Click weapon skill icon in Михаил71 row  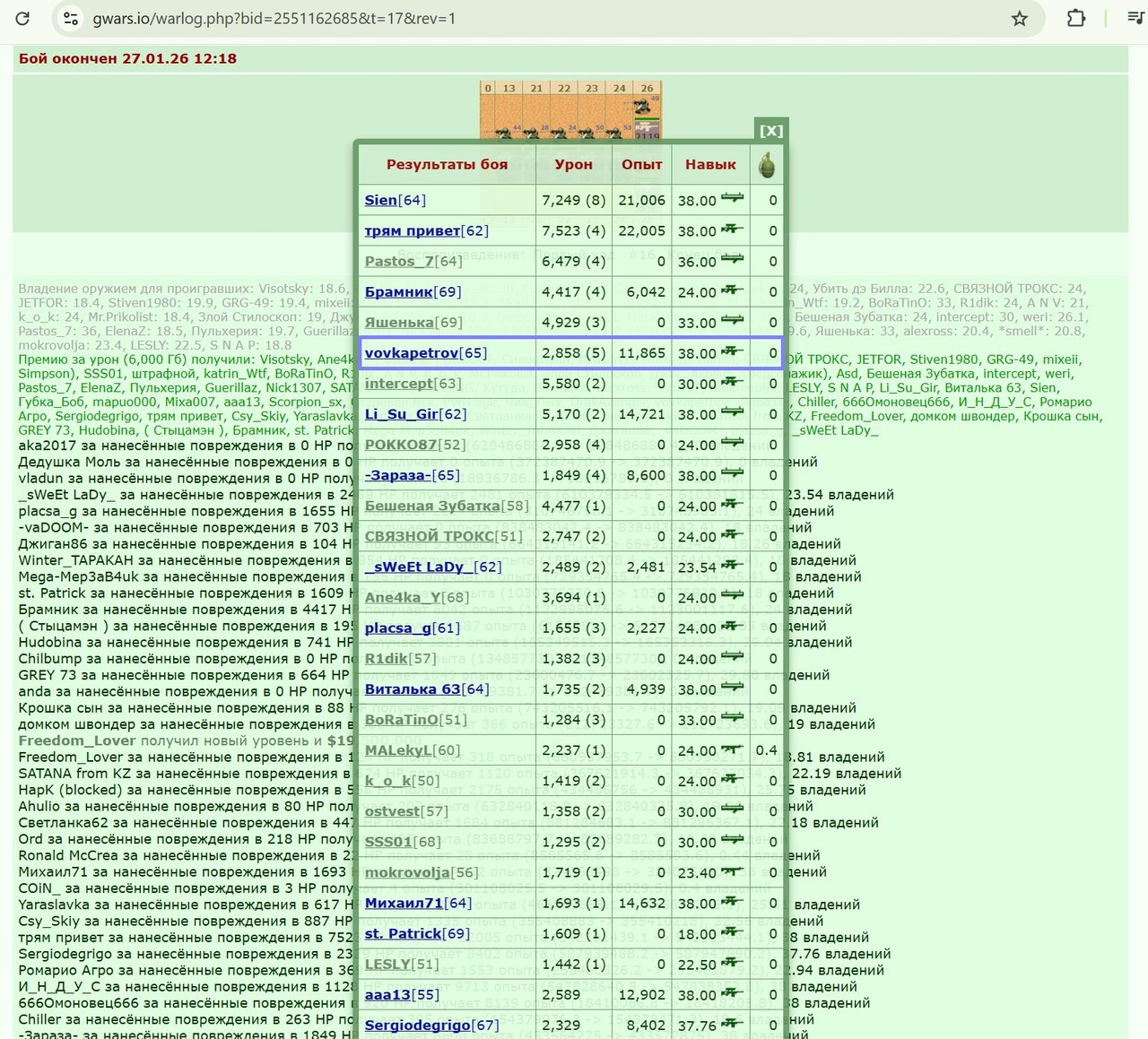(733, 899)
